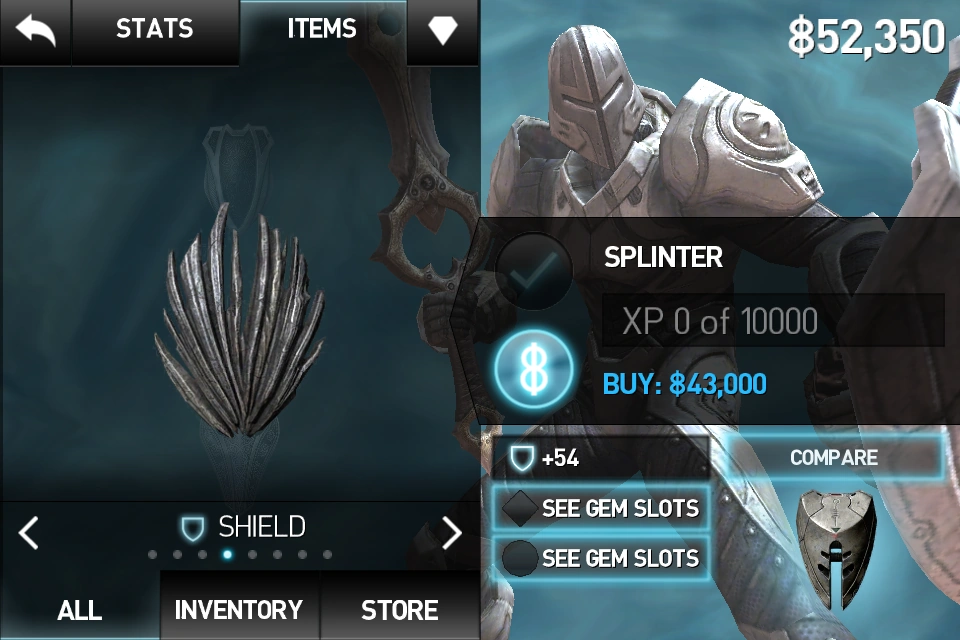Select the All filter tab
This screenshot has width=960, height=640.
point(80,609)
